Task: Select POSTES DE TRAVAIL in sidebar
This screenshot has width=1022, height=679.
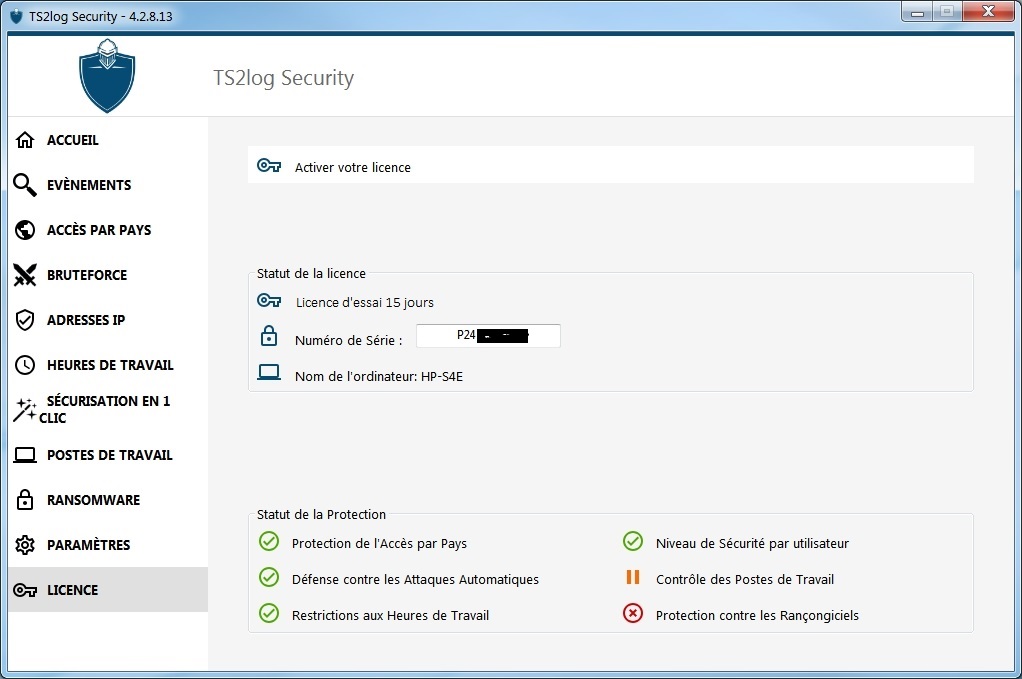Action: (108, 455)
